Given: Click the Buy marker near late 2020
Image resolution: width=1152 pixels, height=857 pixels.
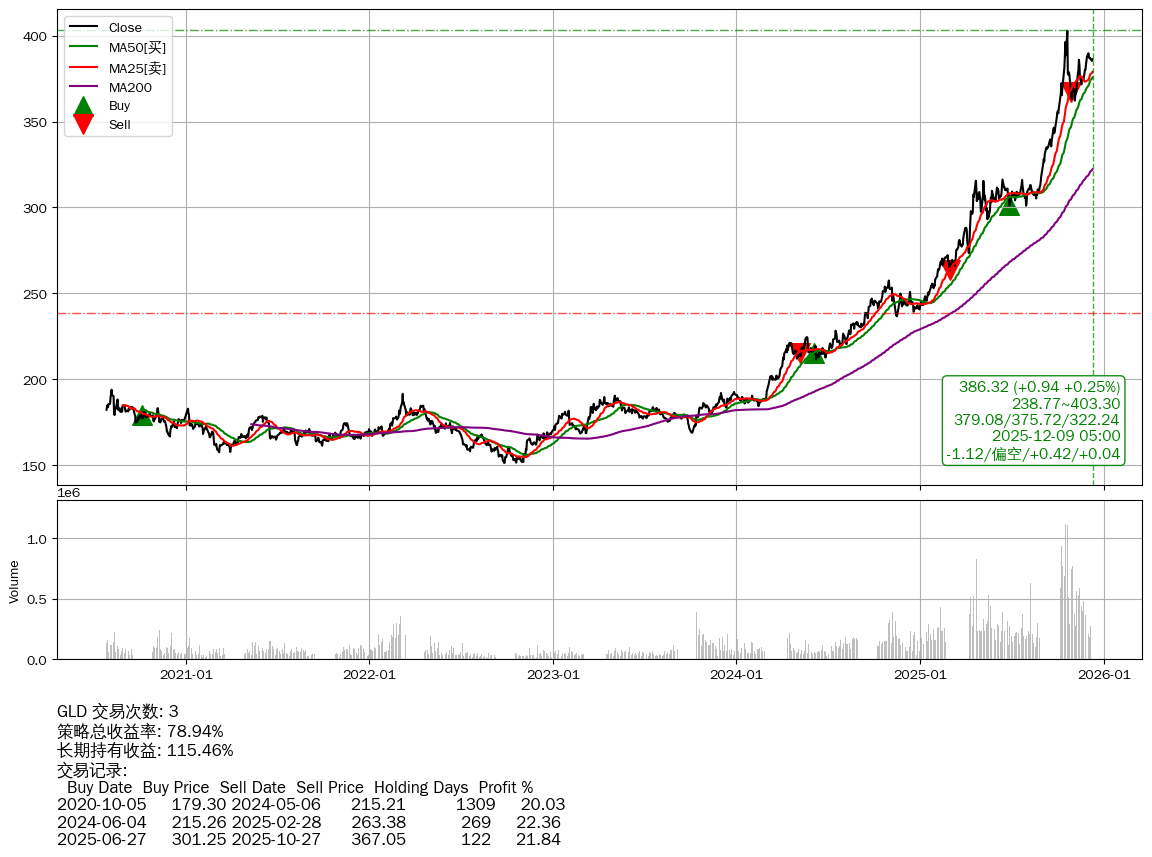Looking at the screenshot, I should click(x=143, y=416).
